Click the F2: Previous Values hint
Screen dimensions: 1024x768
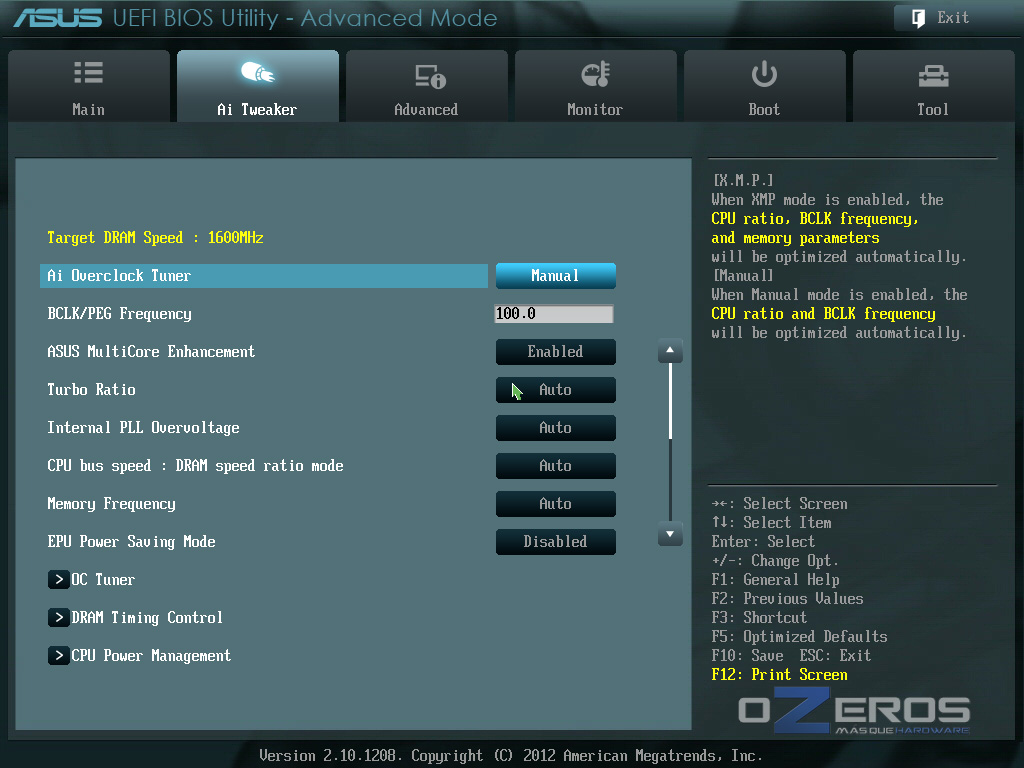pyautogui.click(x=787, y=598)
